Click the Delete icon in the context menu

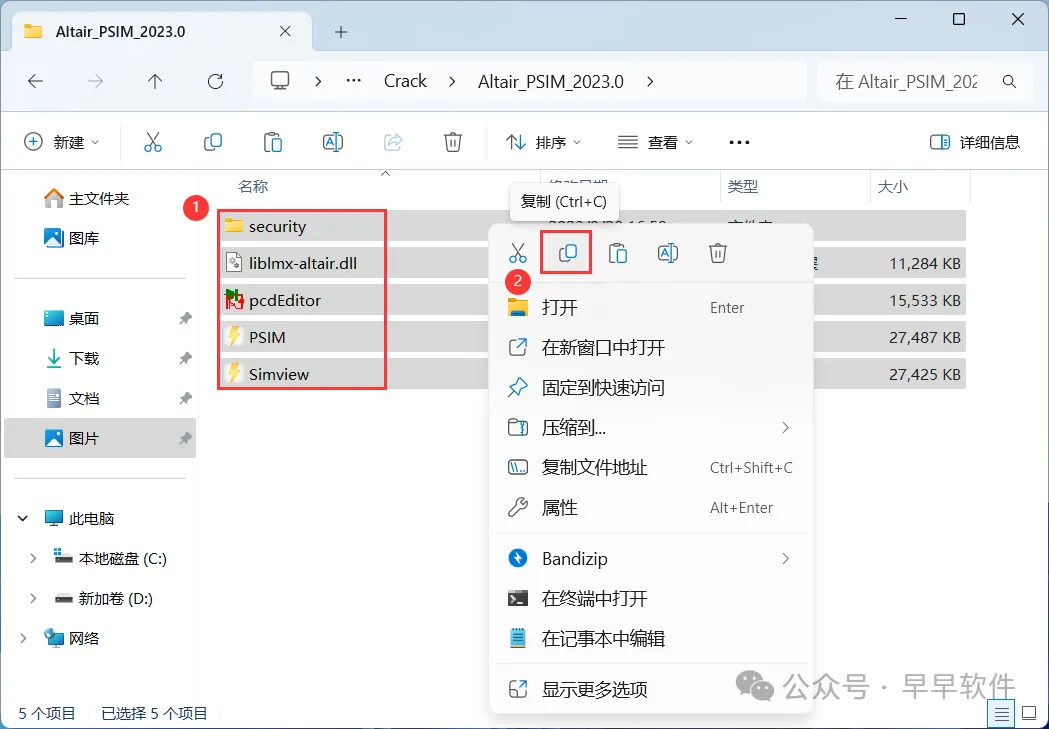coord(718,253)
